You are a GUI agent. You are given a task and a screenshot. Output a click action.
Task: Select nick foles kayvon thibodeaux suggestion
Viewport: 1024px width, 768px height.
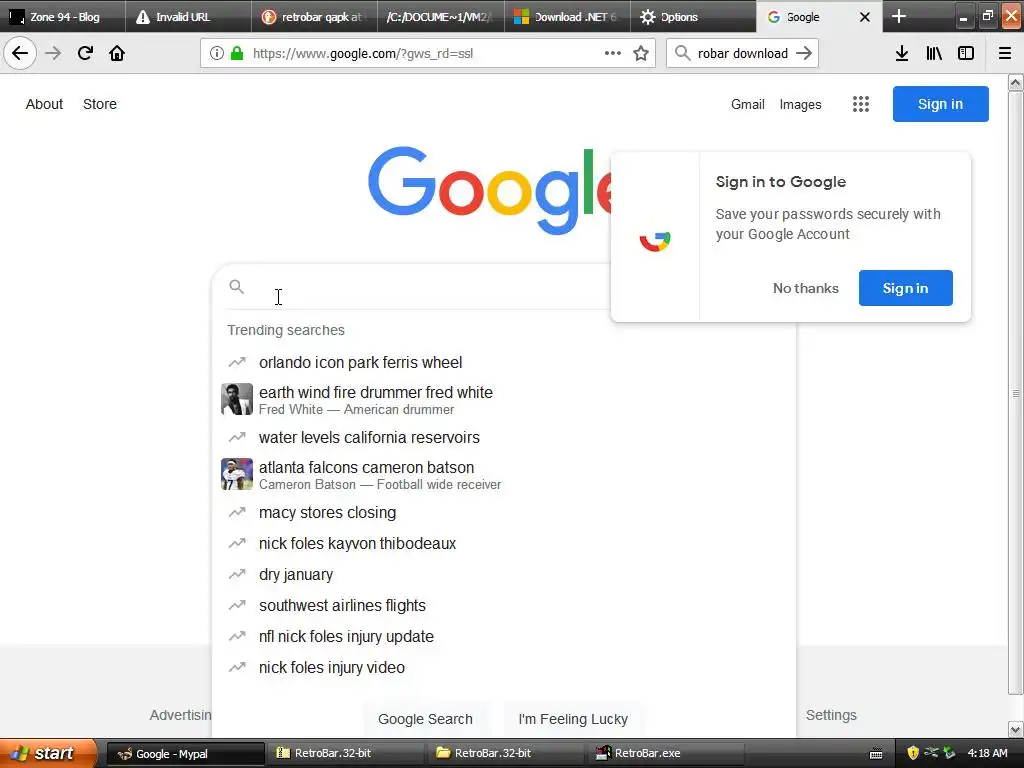(503, 543)
